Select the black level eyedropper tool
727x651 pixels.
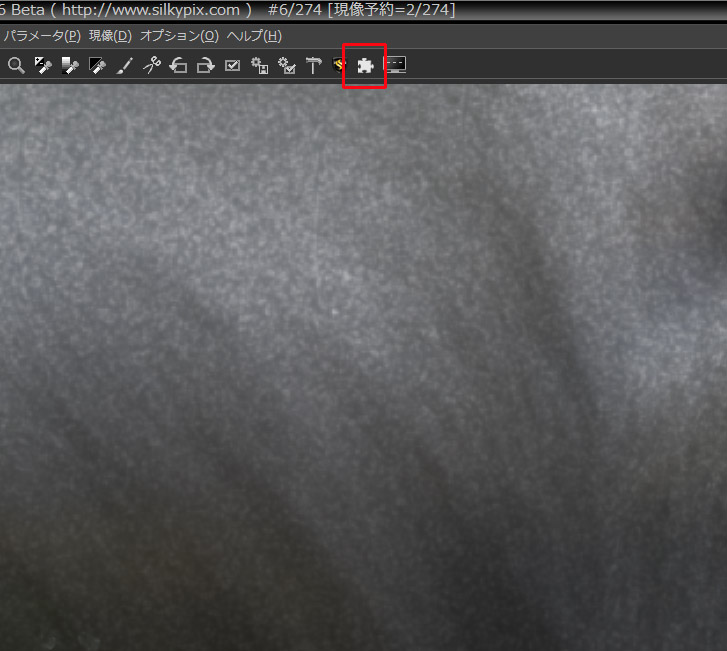pyautogui.click(x=97, y=65)
